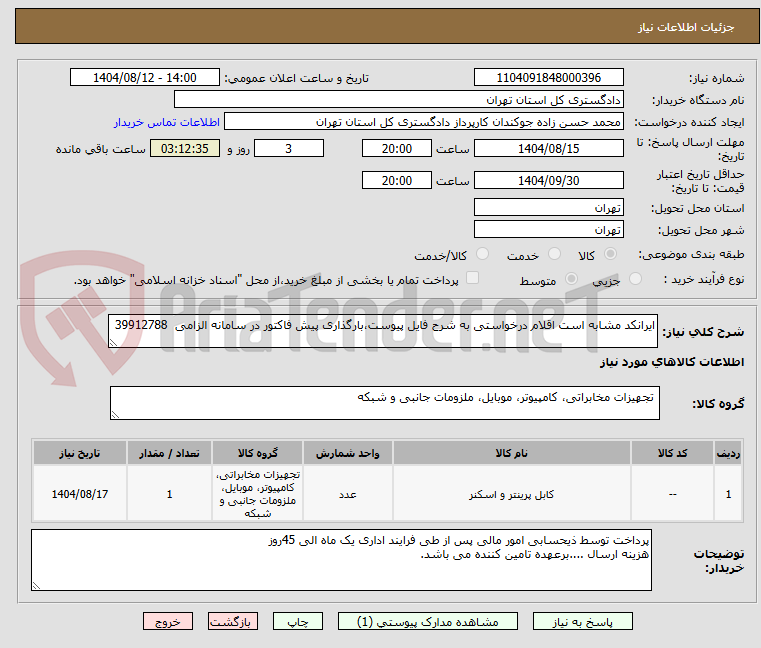Click the ایجاد کننده درخواست field

tap(424, 122)
